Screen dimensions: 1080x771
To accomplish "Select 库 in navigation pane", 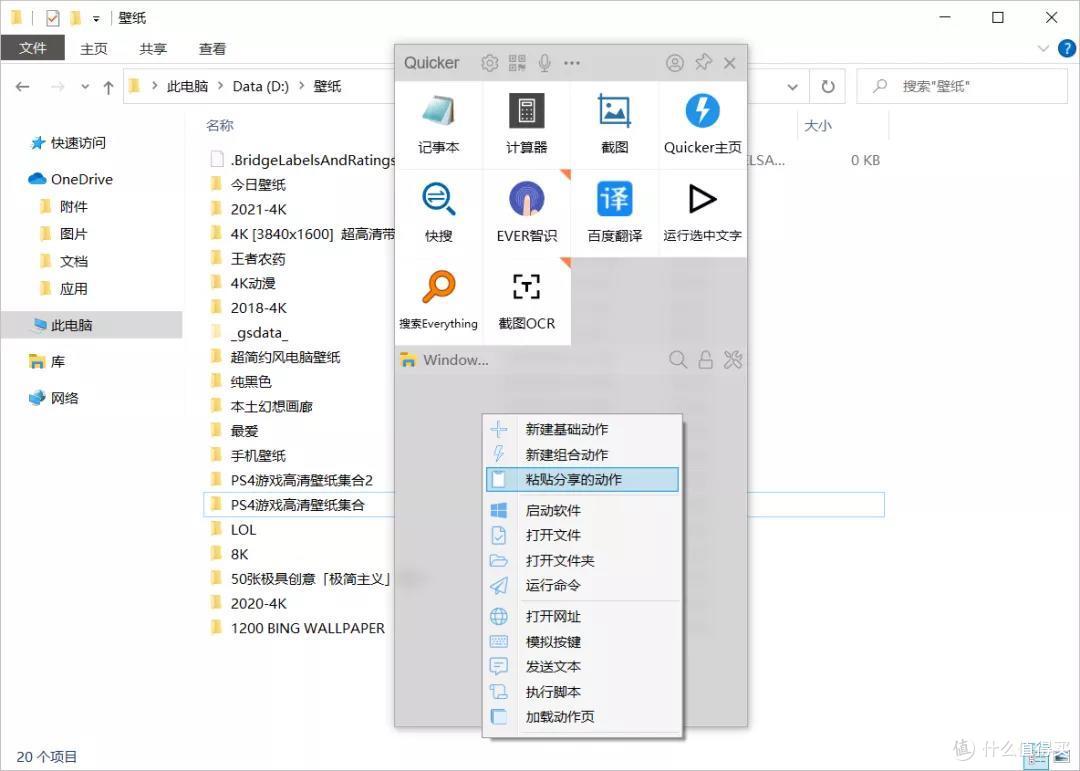I will 47,362.
